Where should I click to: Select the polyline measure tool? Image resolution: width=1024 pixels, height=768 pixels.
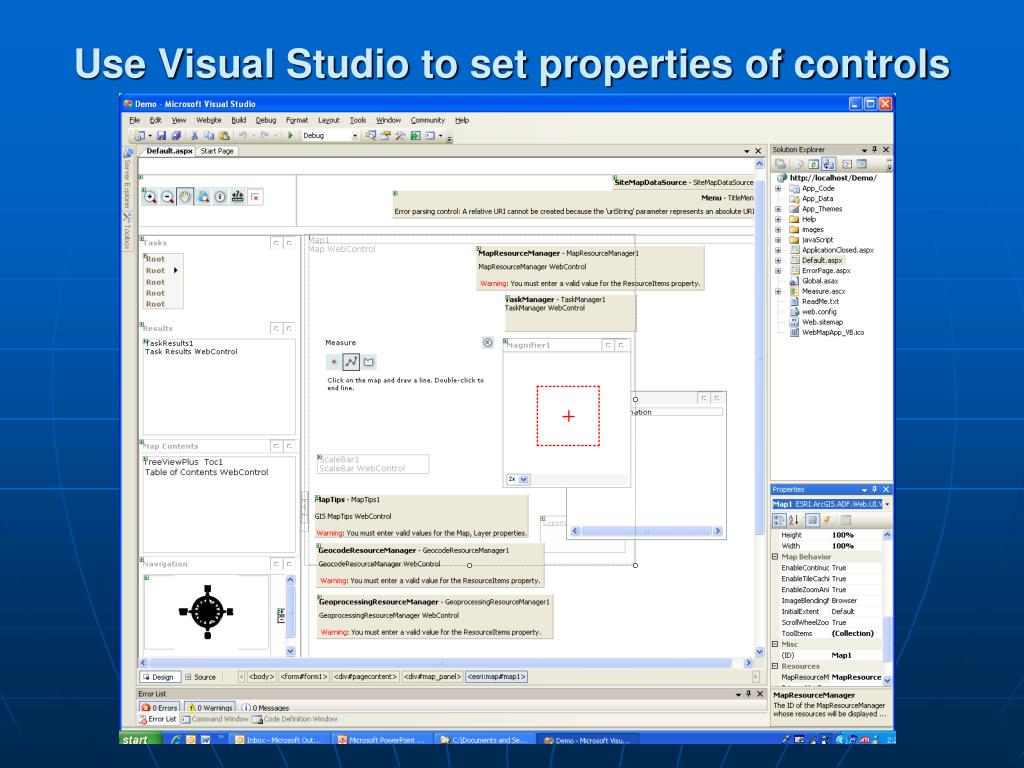351,362
